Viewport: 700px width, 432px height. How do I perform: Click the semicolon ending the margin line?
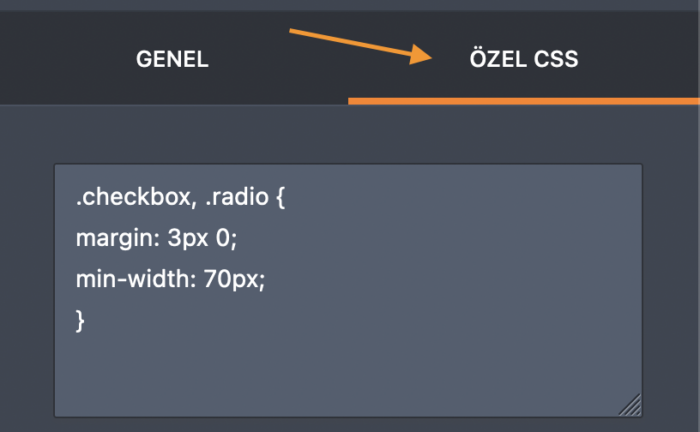(233, 241)
